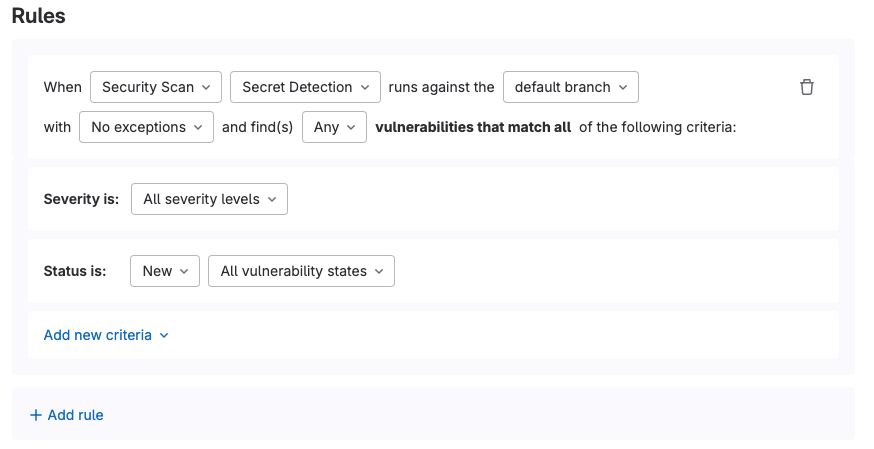Viewport: 874px width, 449px height.
Task: Expand the default branch selector
Action: coord(571,87)
